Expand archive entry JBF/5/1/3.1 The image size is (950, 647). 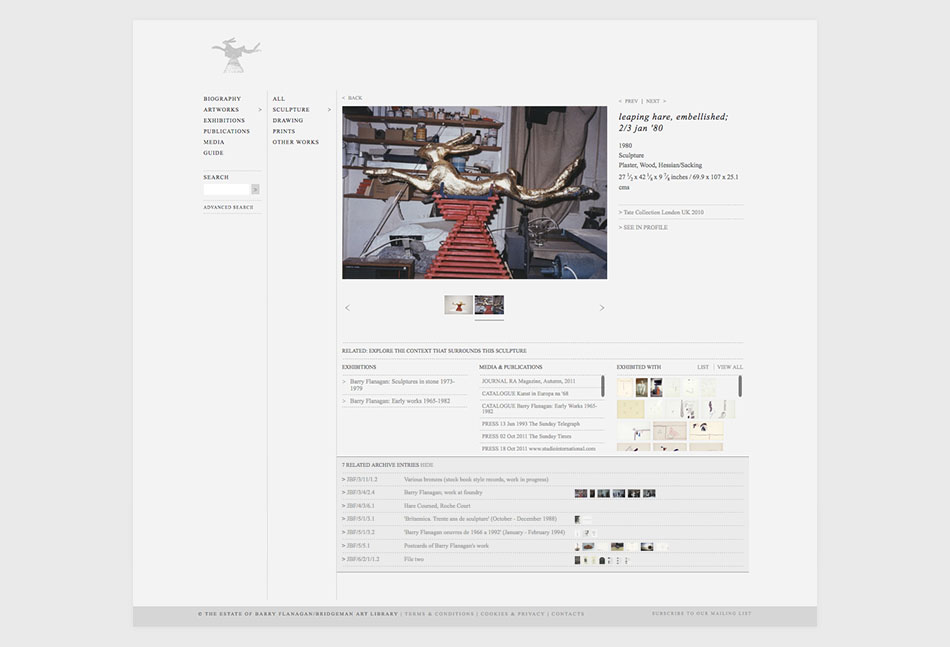pyautogui.click(x=358, y=519)
